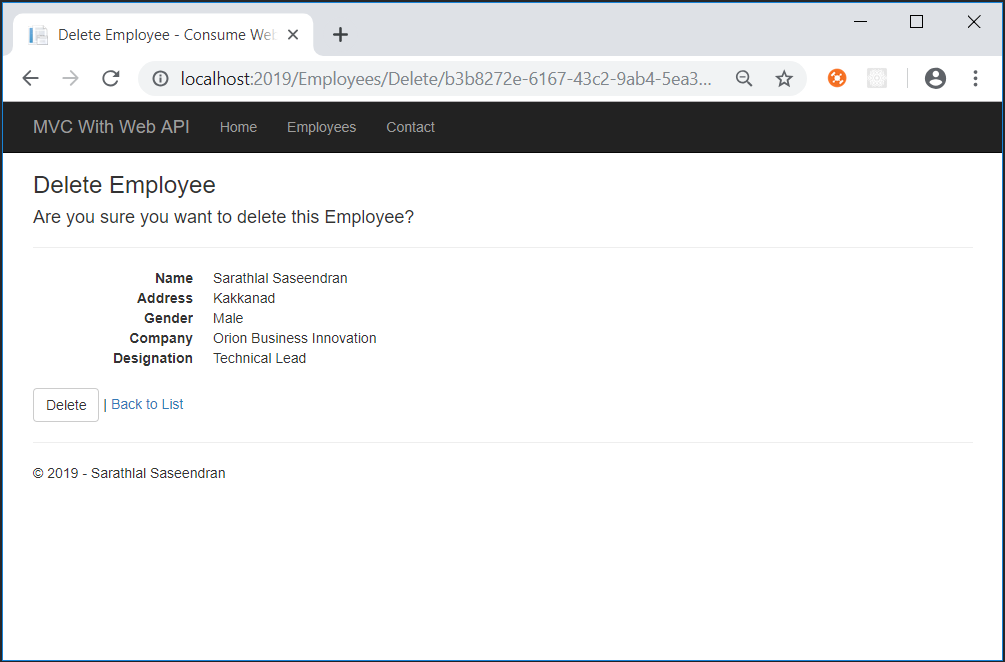Open the Employees navigation menu item
Screen dimensions: 1005x662
pos(321,127)
